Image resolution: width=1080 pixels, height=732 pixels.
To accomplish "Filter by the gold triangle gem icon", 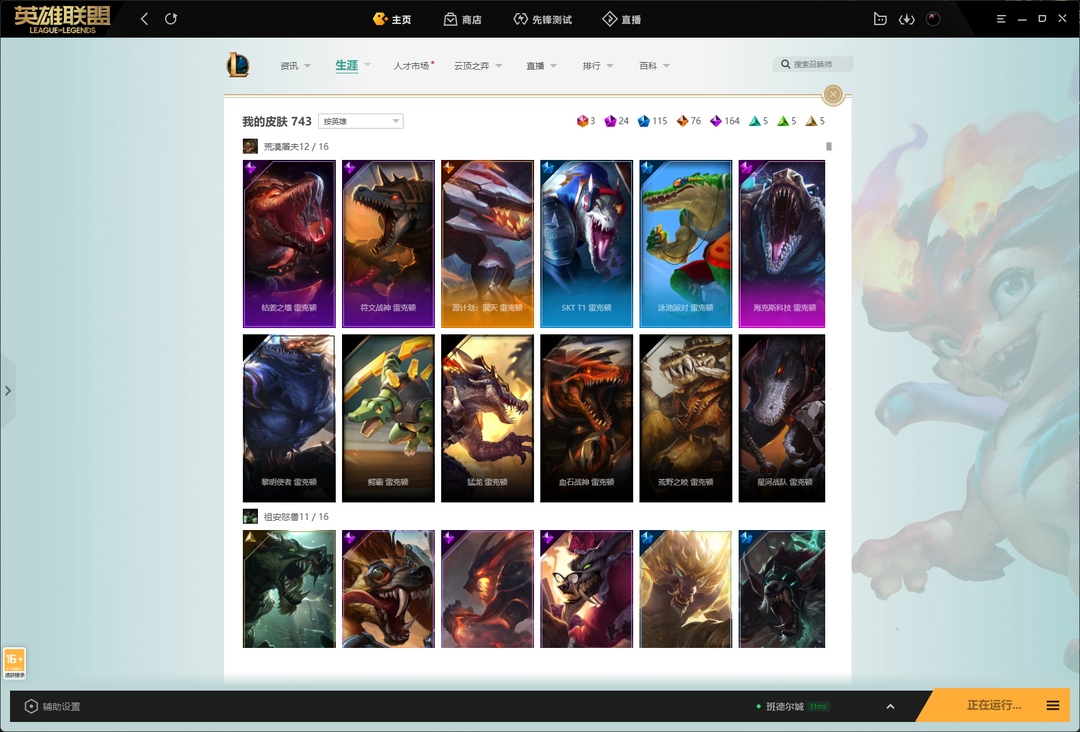I will point(811,121).
